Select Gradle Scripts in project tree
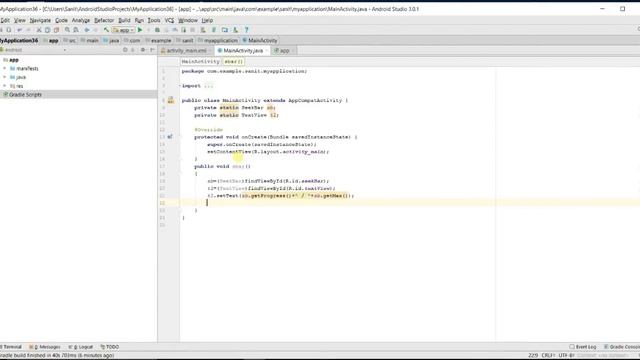This screenshot has width=640, height=360. (25, 94)
